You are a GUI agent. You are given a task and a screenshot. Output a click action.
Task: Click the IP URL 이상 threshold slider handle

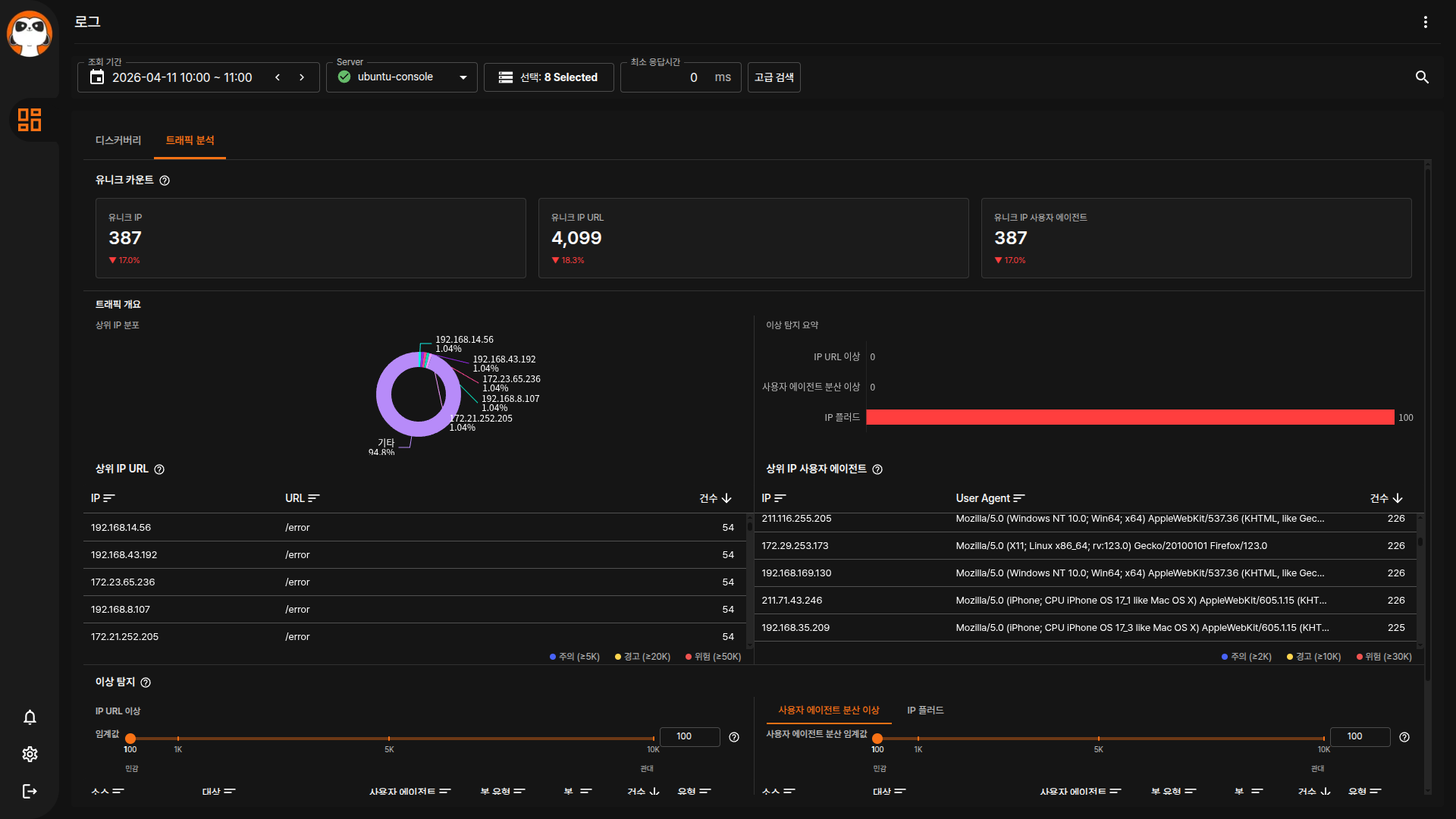coord(130,739)
